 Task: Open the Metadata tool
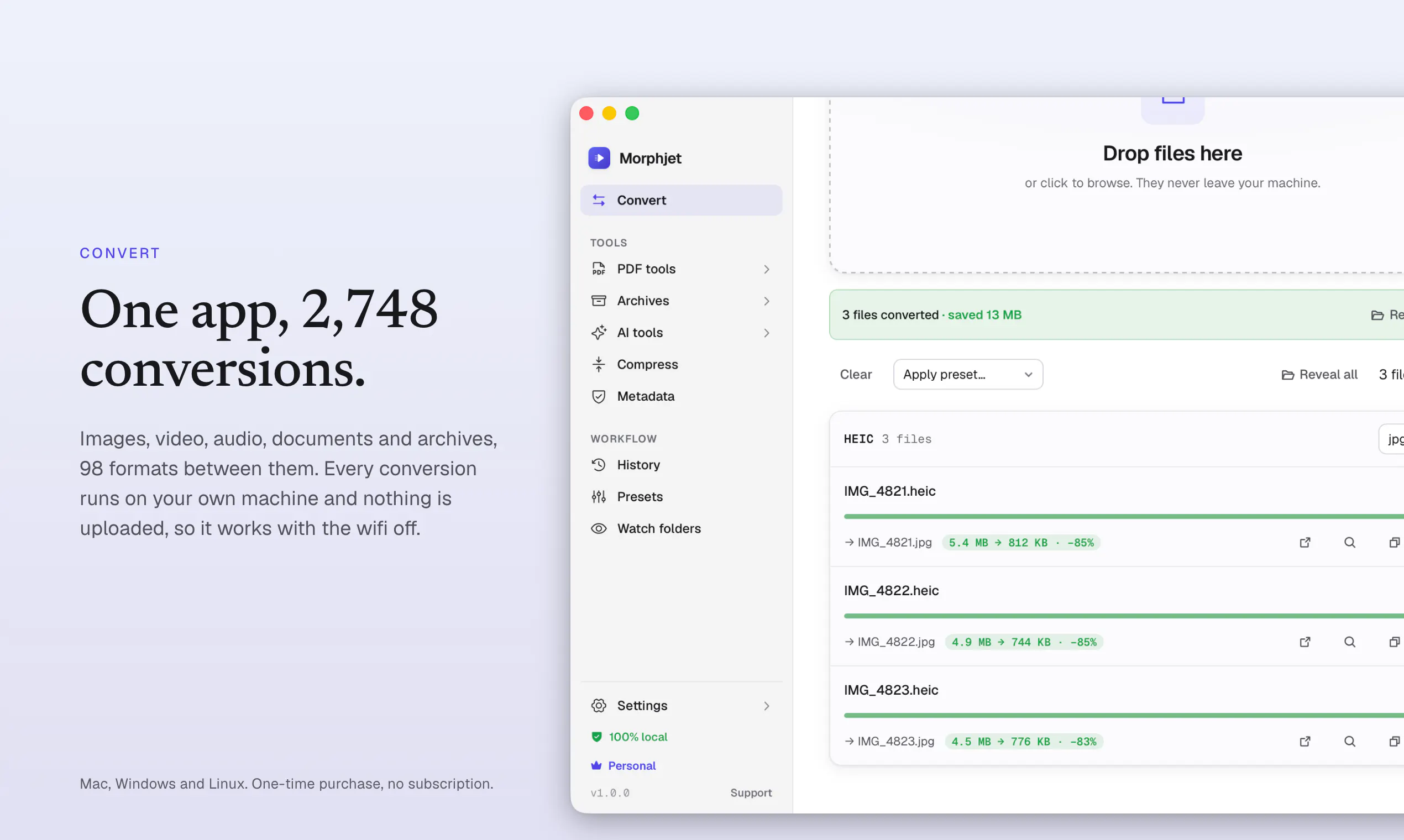point(681,396)
